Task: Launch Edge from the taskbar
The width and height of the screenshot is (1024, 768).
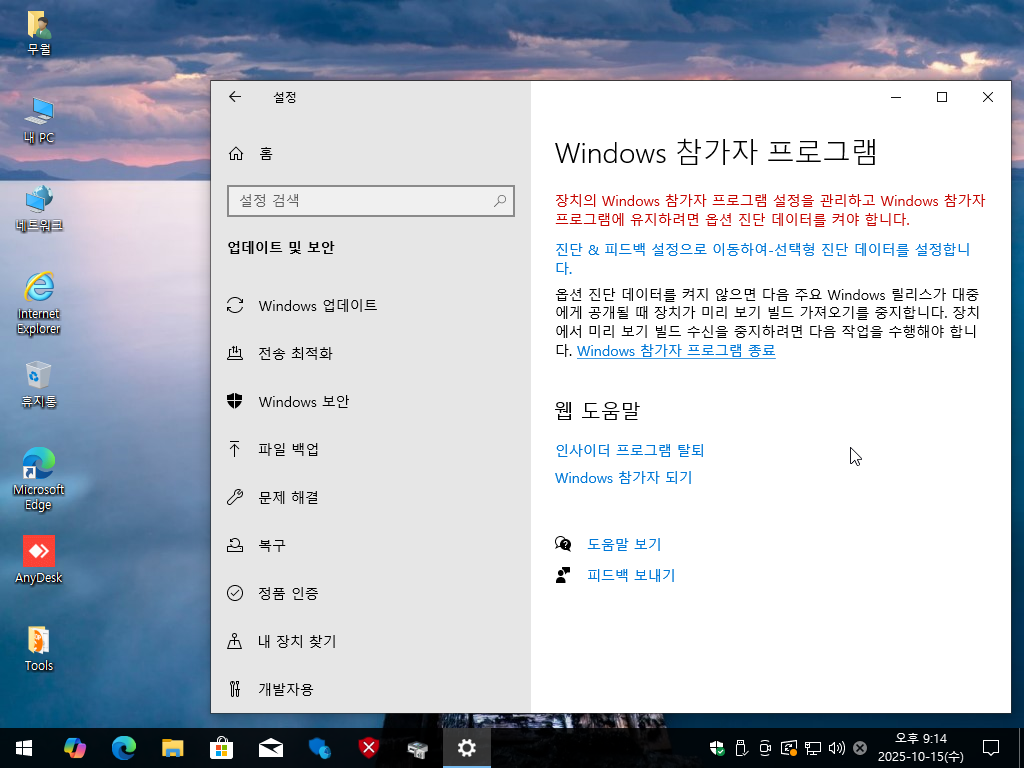Action: click(x=123, y=748)
